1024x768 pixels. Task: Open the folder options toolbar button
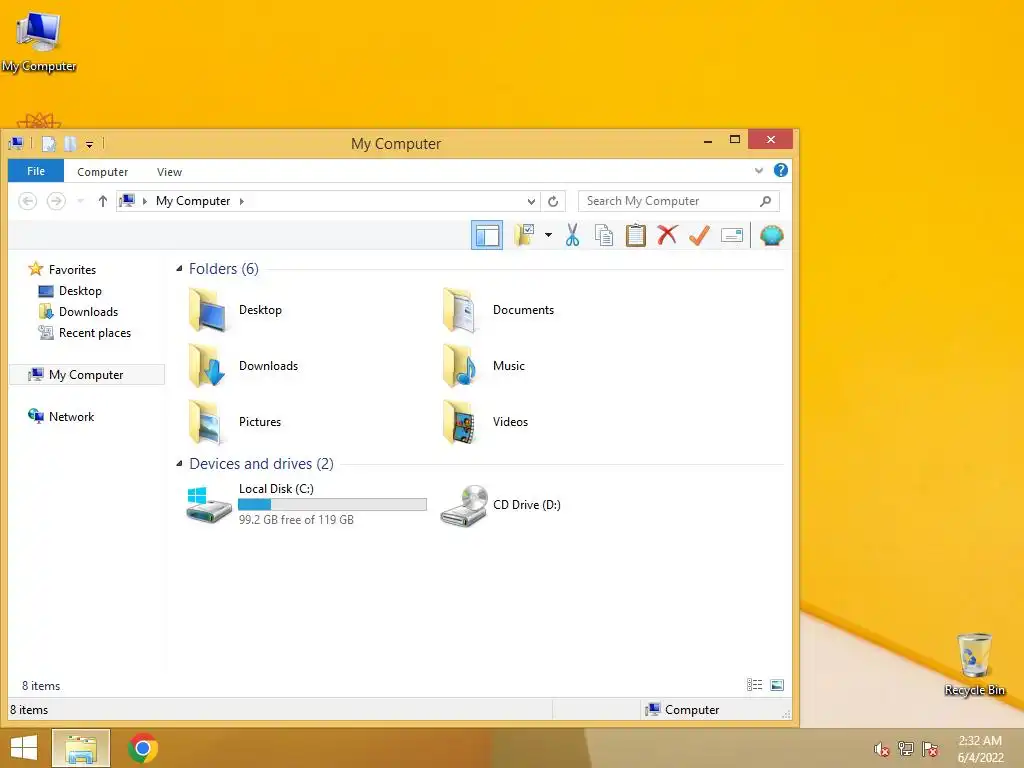[524, 235]
